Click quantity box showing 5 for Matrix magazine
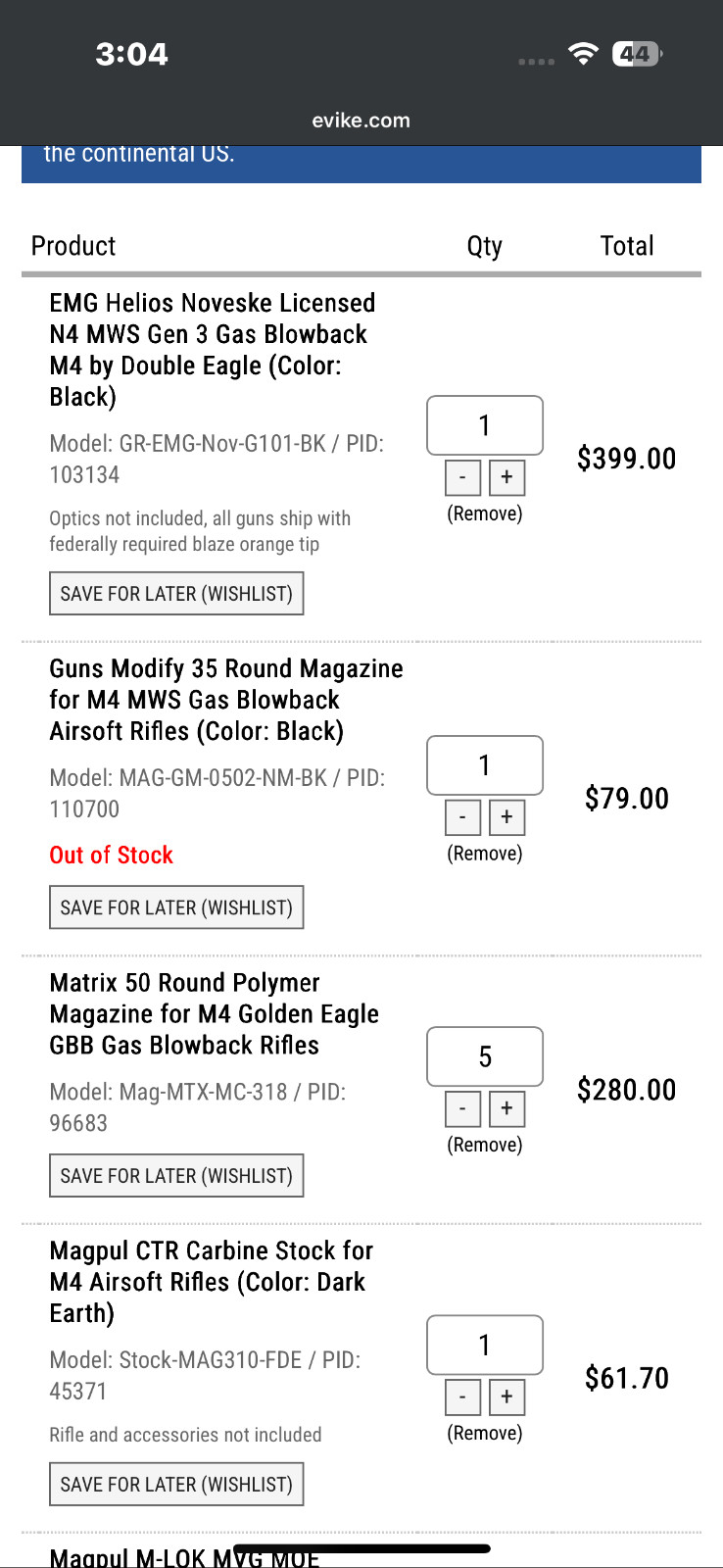 click(484, 1056)
